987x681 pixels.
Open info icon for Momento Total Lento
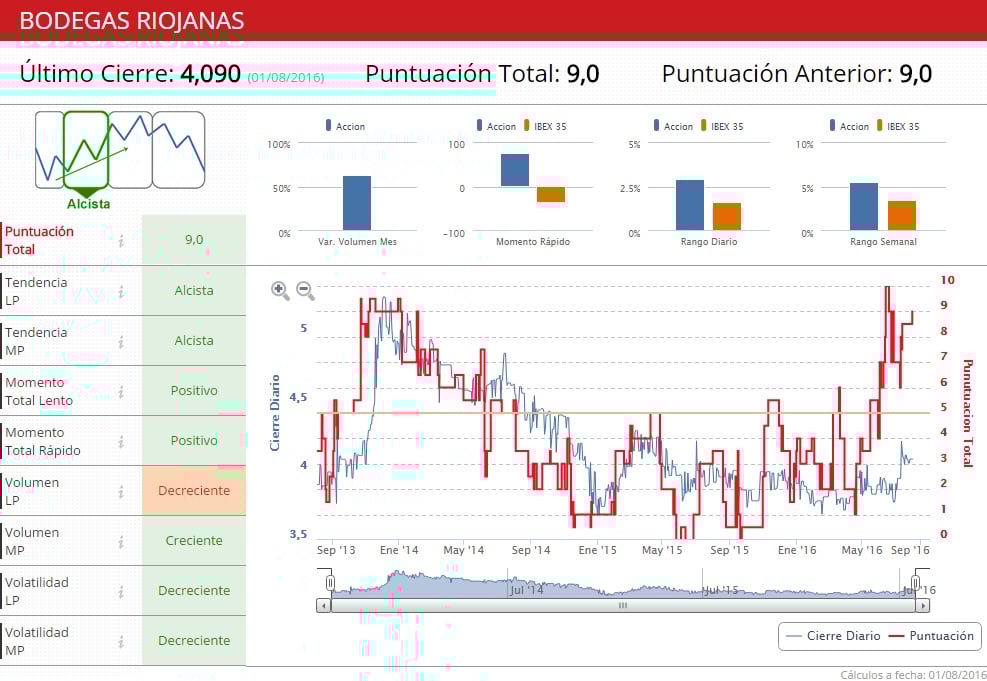pyautogui.click(x=121, y=392)
